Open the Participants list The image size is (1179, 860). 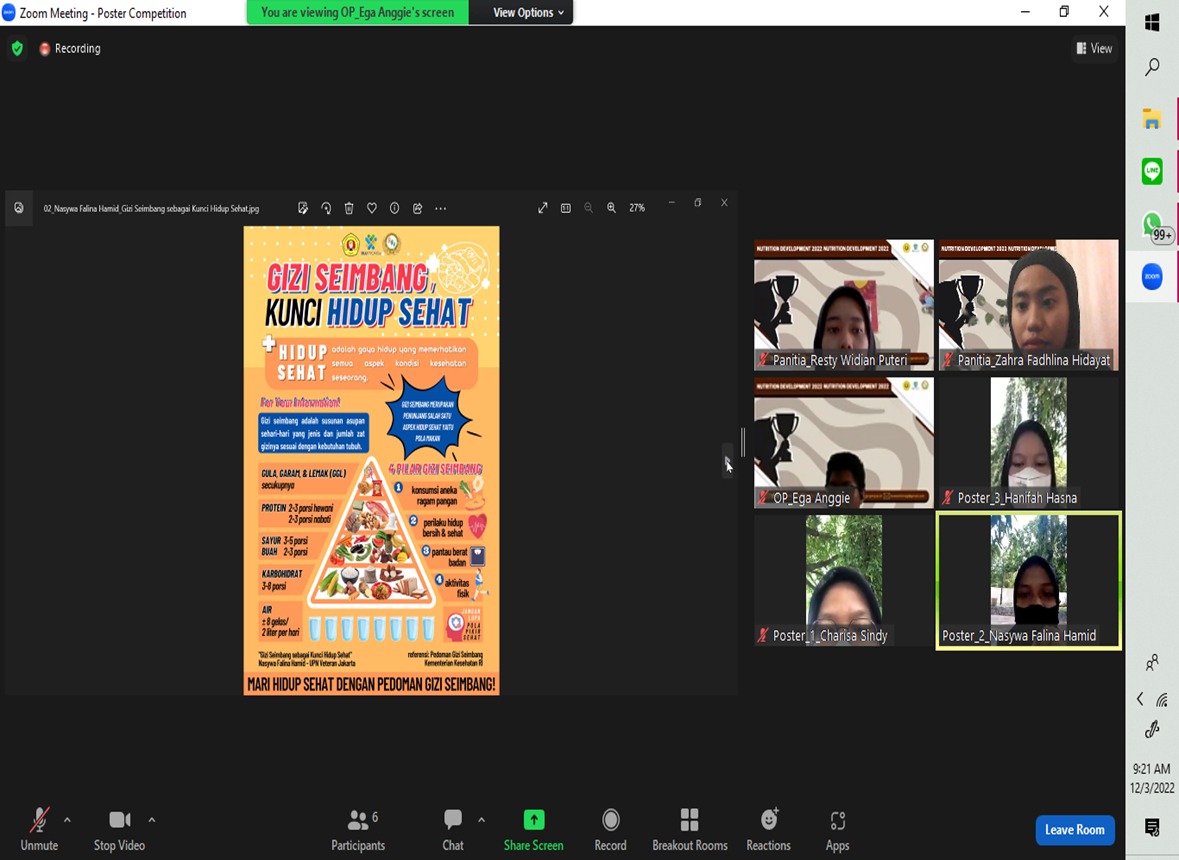(358, 830)
